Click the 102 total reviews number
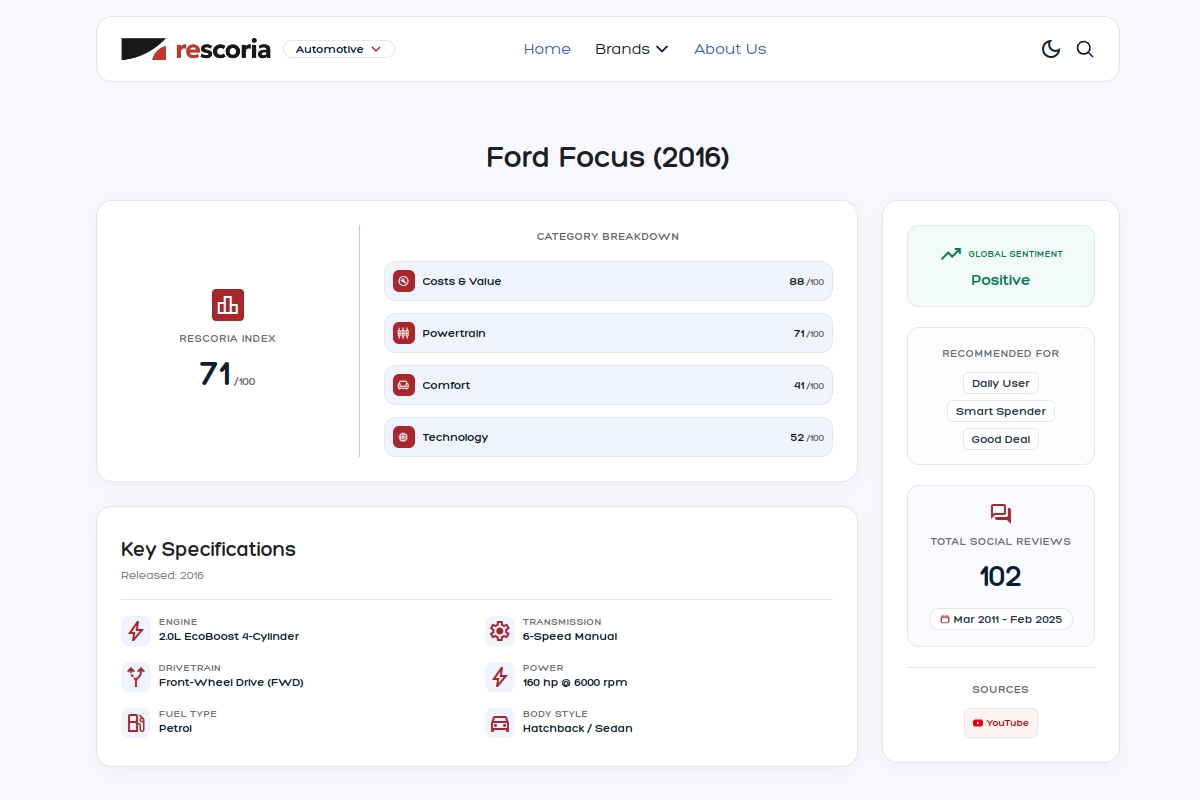The width and height of the screenshot is (1200, 800). 1001,576
